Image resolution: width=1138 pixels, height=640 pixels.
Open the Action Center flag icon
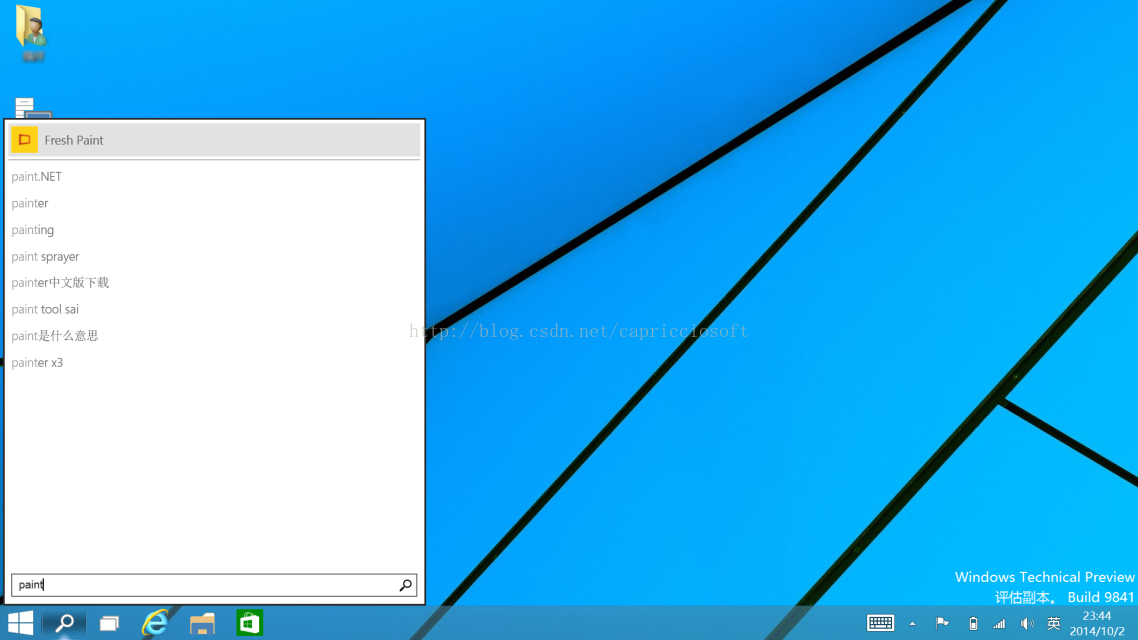tap(942, 623)
